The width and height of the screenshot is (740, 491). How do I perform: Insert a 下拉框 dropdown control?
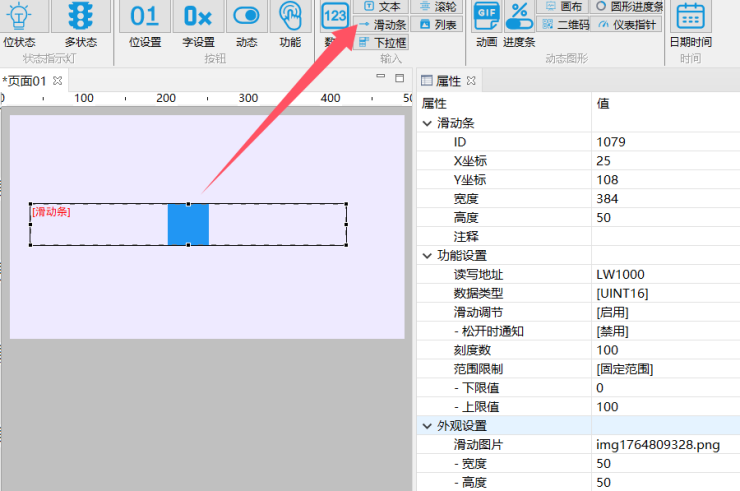tap(381, 42)
